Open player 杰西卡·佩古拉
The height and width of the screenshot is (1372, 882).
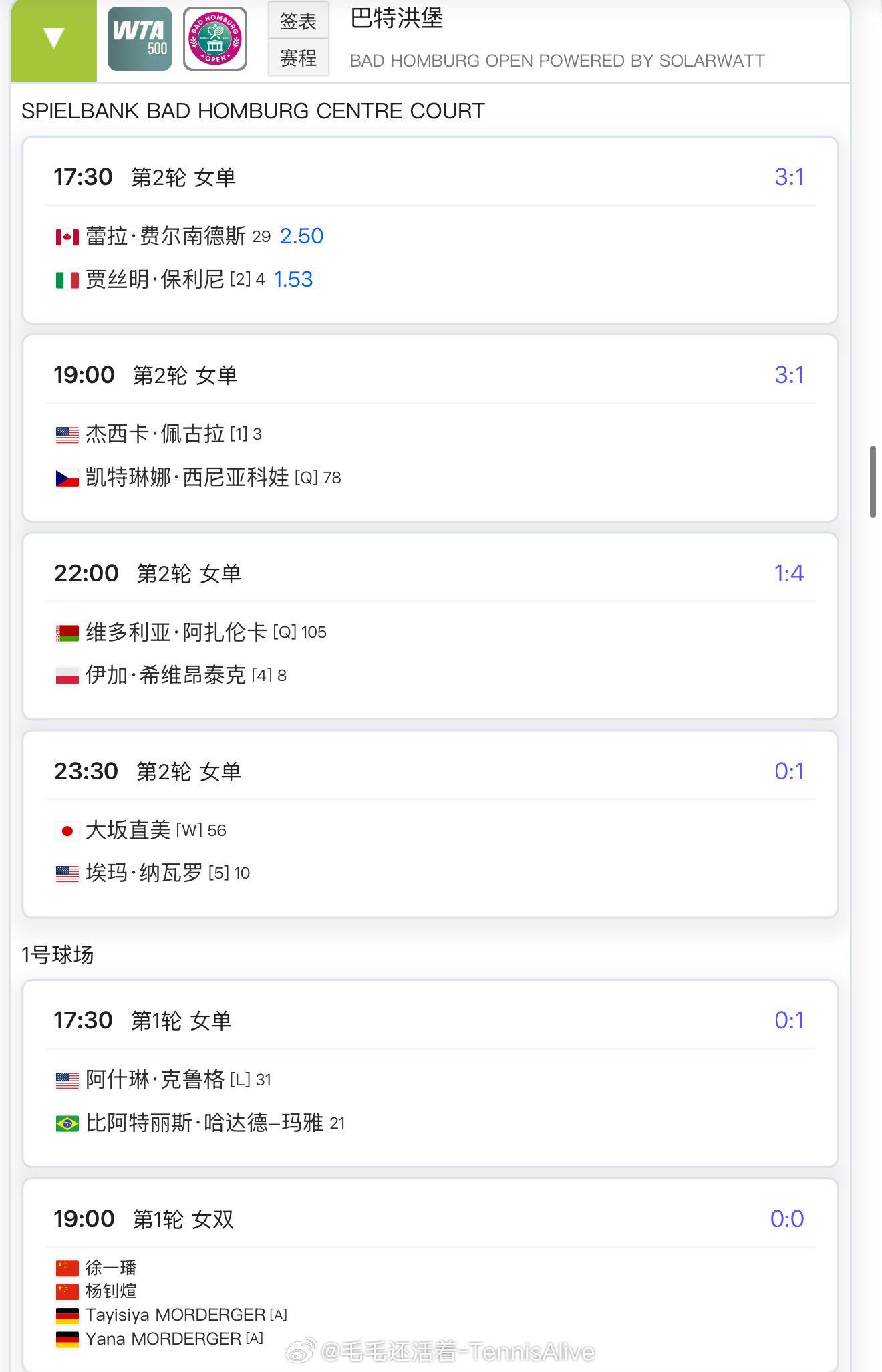pos(155,434)
